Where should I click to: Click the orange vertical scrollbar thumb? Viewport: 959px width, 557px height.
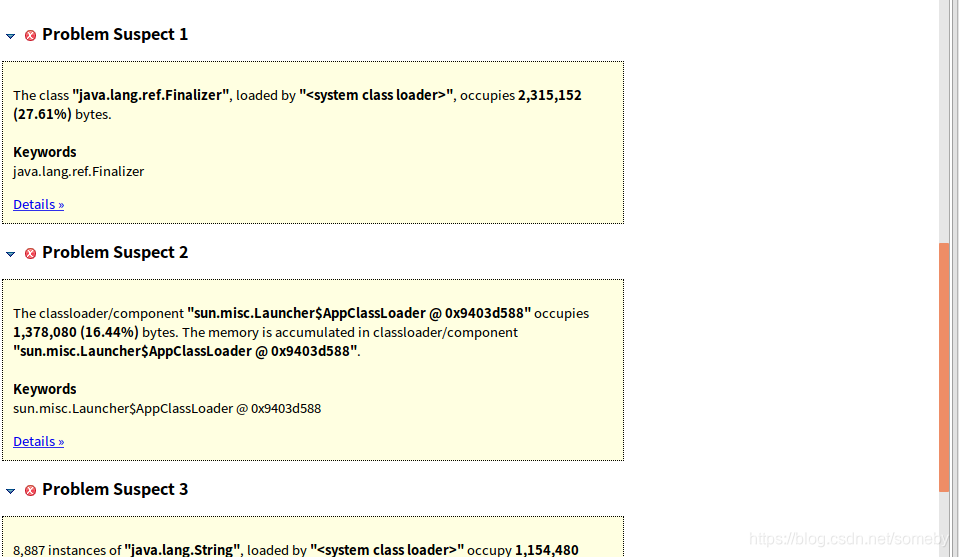tap(944, 367)
